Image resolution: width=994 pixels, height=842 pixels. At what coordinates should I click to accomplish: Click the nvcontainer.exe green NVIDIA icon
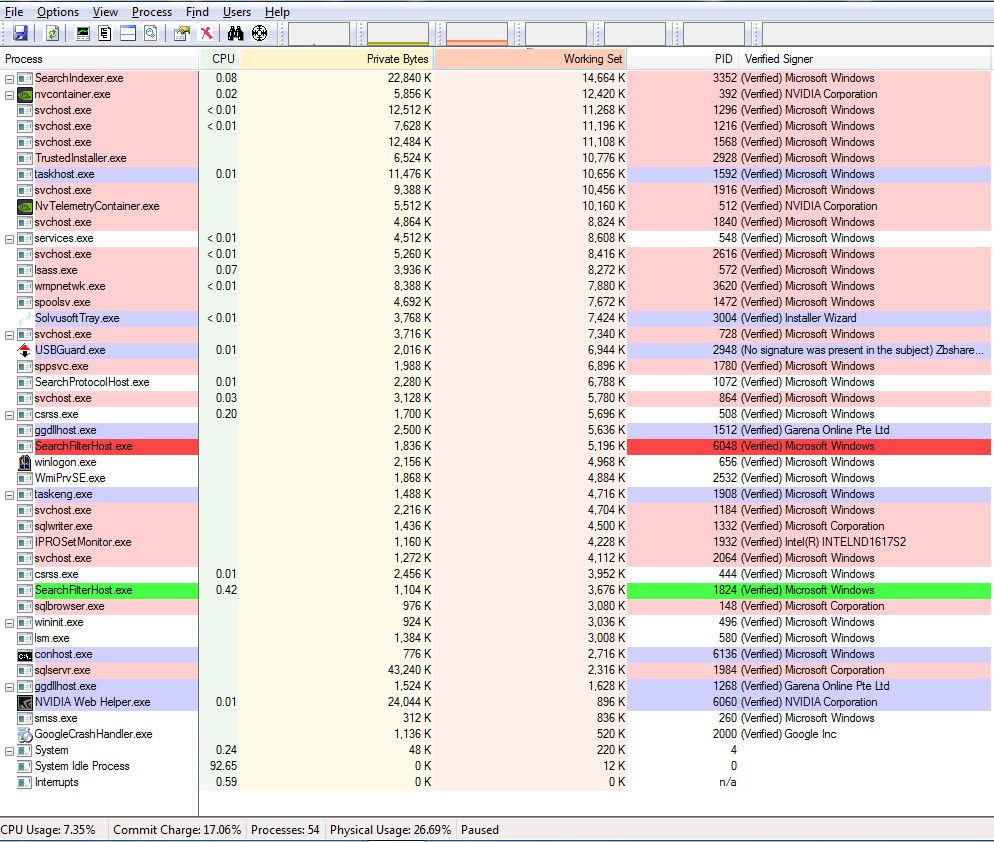(x=25, y=94)
